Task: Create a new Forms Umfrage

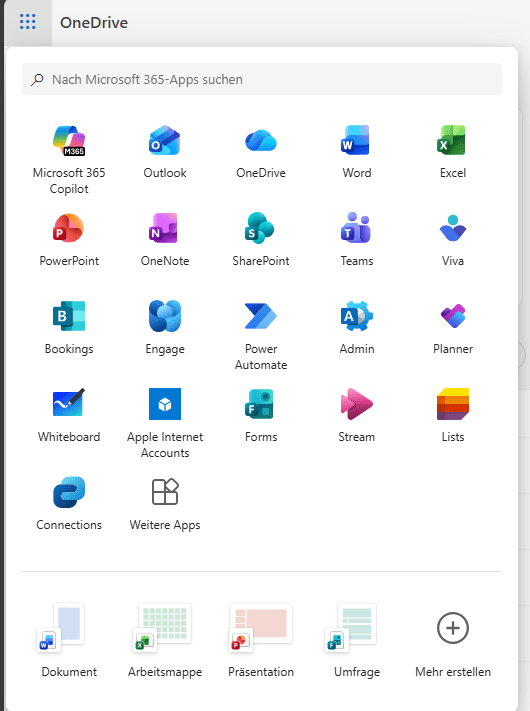Action: click(x=357, y=640)
